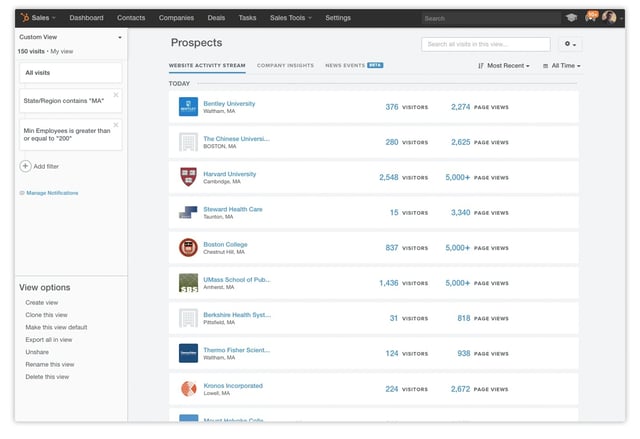Viewport: 640px width, 439px height.
Task: Open the avatar account dropdown arrow
Action: click(621, 18)
